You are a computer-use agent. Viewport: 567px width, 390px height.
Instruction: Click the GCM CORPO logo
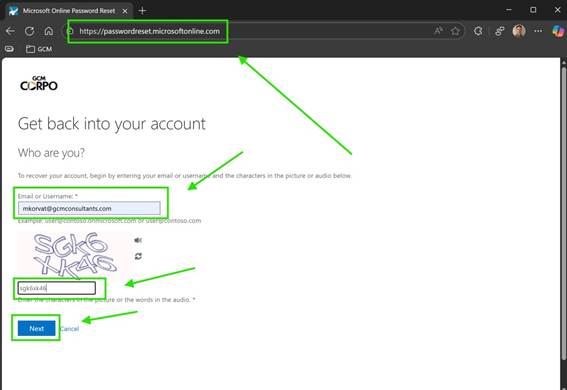pos(39,83)
